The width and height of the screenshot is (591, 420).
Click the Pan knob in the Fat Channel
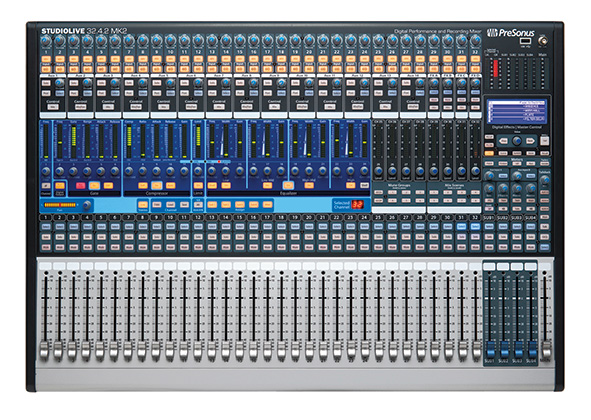(87, 205)
